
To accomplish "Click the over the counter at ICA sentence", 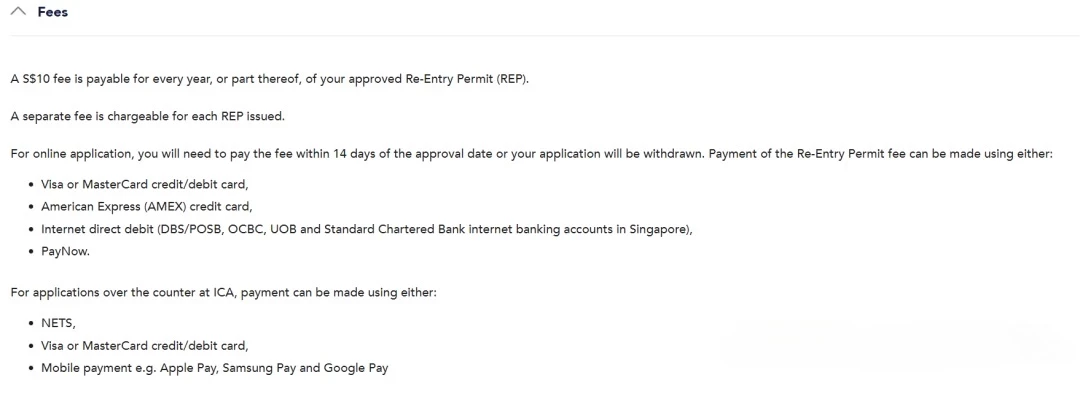I will [224, 293].
